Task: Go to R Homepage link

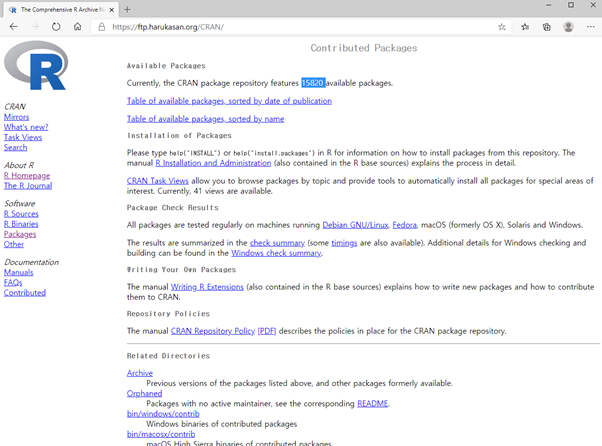Action: click(x=27, y=175)
